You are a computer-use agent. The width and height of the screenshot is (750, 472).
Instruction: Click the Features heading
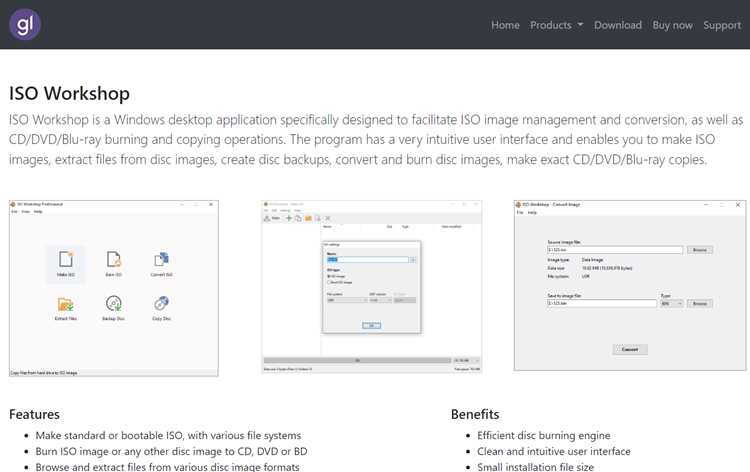click(34, 414)
